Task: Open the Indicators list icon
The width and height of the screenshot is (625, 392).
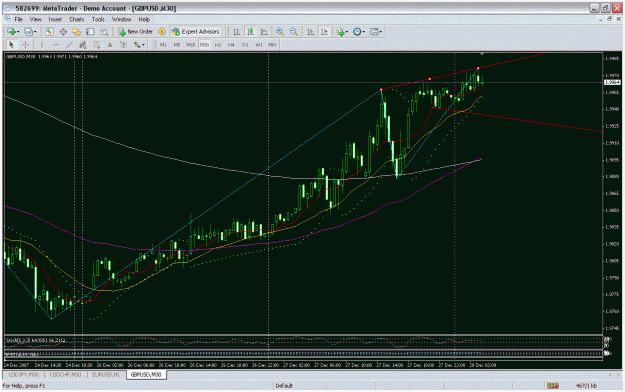Action: pyautogui.click(x=340, y=32)
